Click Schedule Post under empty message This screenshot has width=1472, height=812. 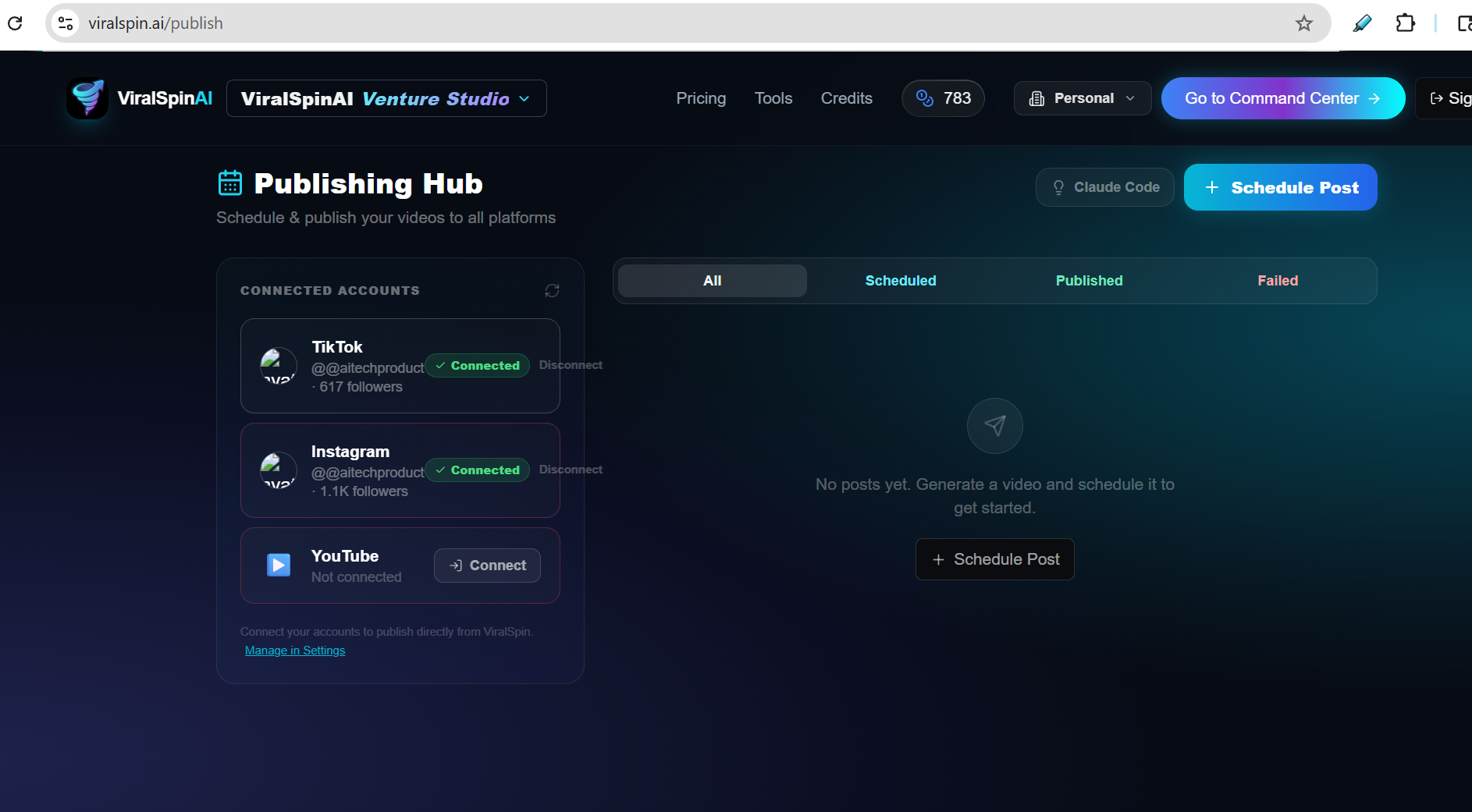click(994, 559)
